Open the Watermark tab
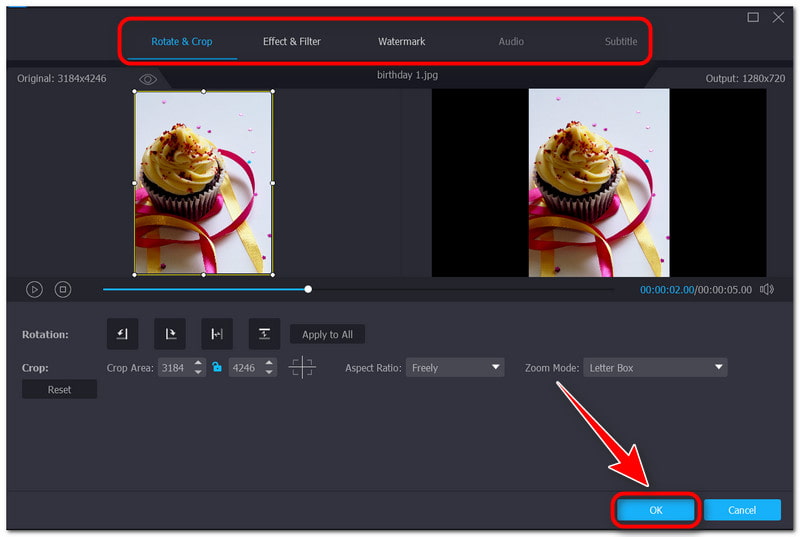 401,42
